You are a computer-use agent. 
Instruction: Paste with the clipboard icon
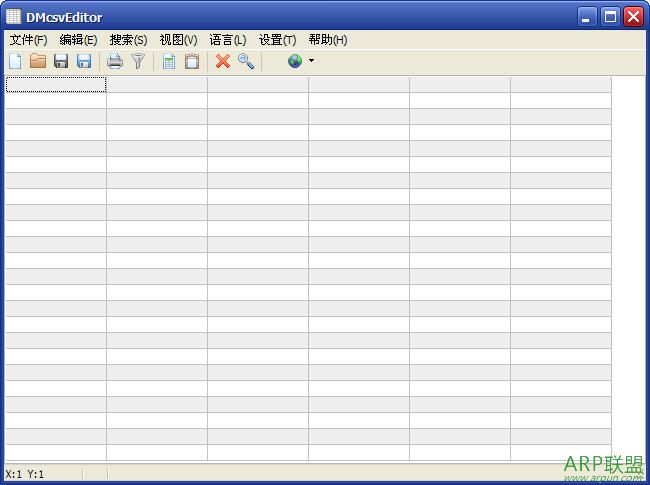(x=192, y=61)
